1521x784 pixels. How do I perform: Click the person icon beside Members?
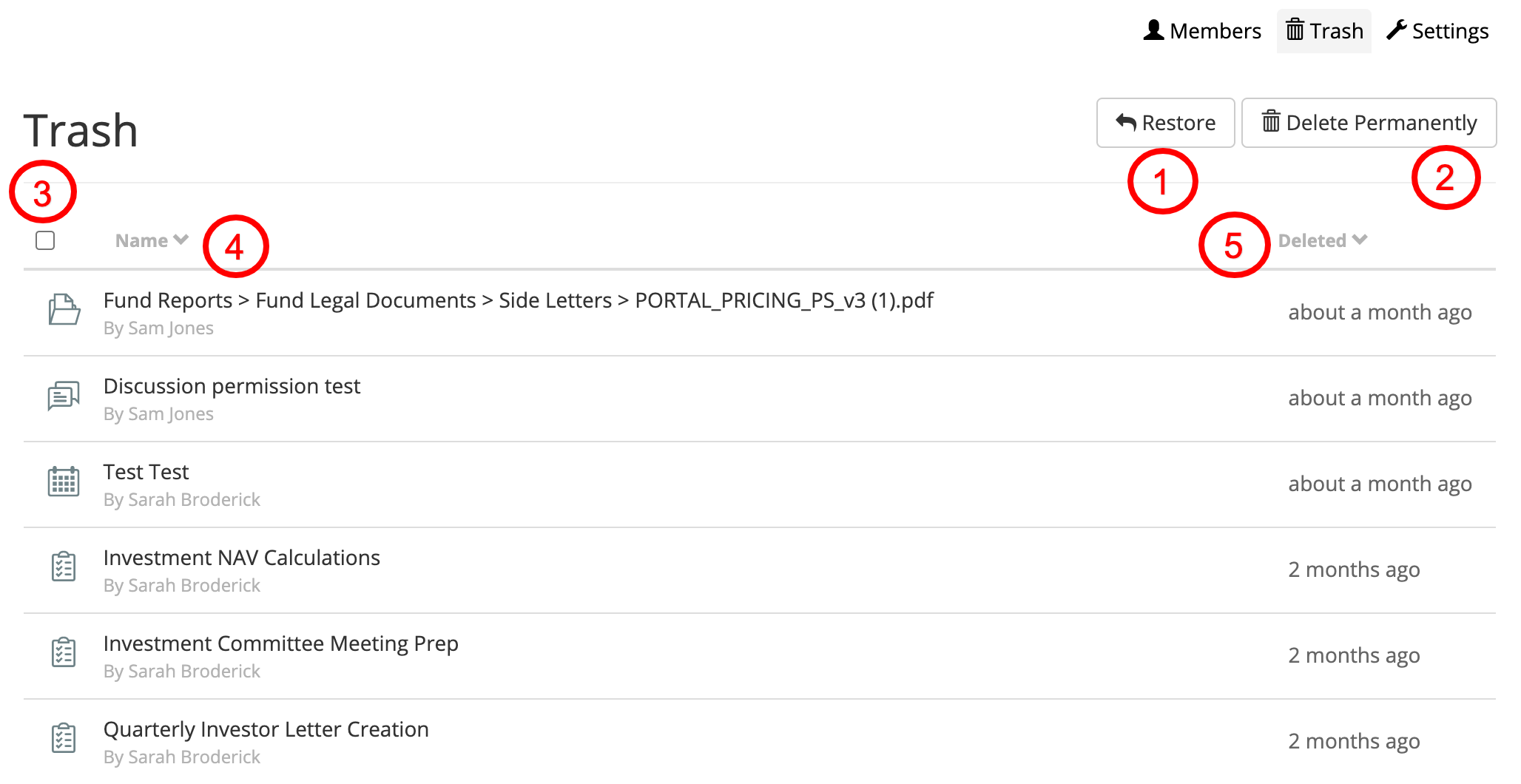pyautogui.click(x=1154, y=30)
